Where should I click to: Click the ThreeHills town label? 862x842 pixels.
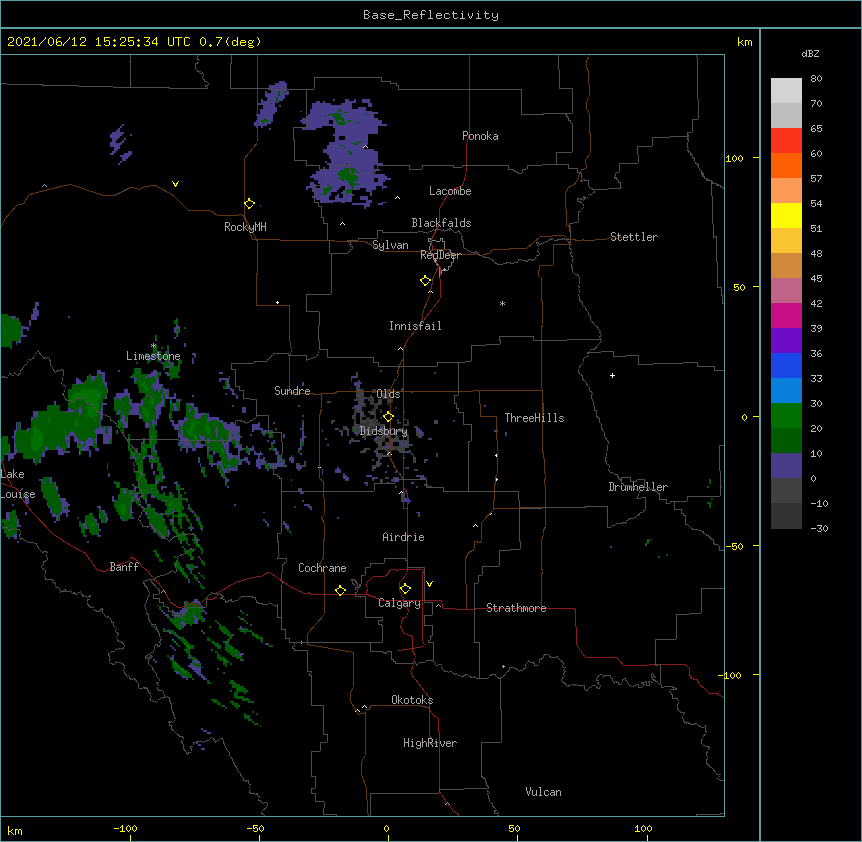click(534, 418)
